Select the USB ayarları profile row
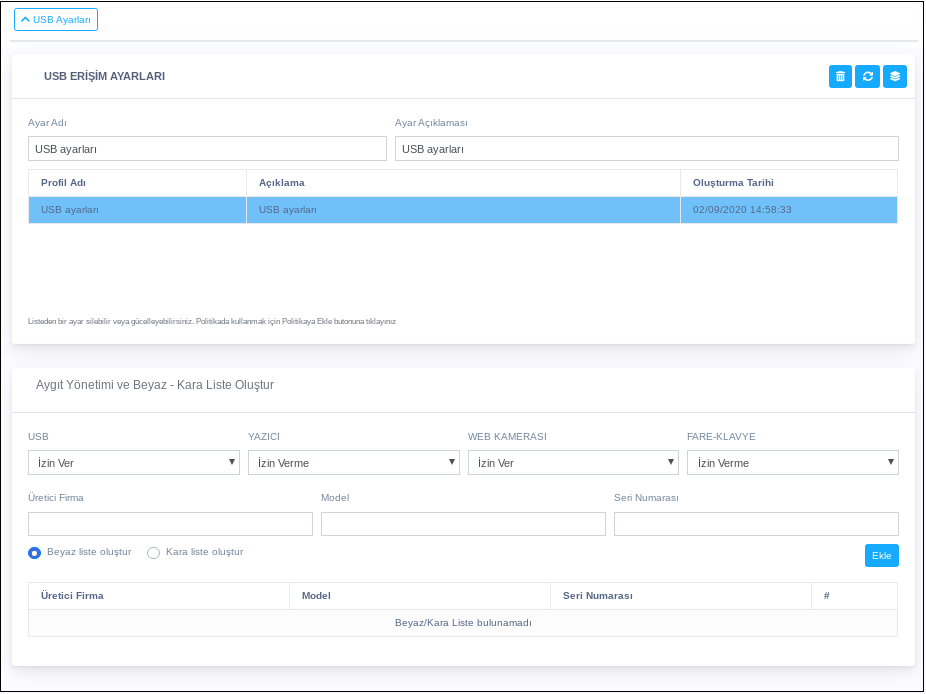The width and height of the screenshot is (926, 694). [462, 210]
